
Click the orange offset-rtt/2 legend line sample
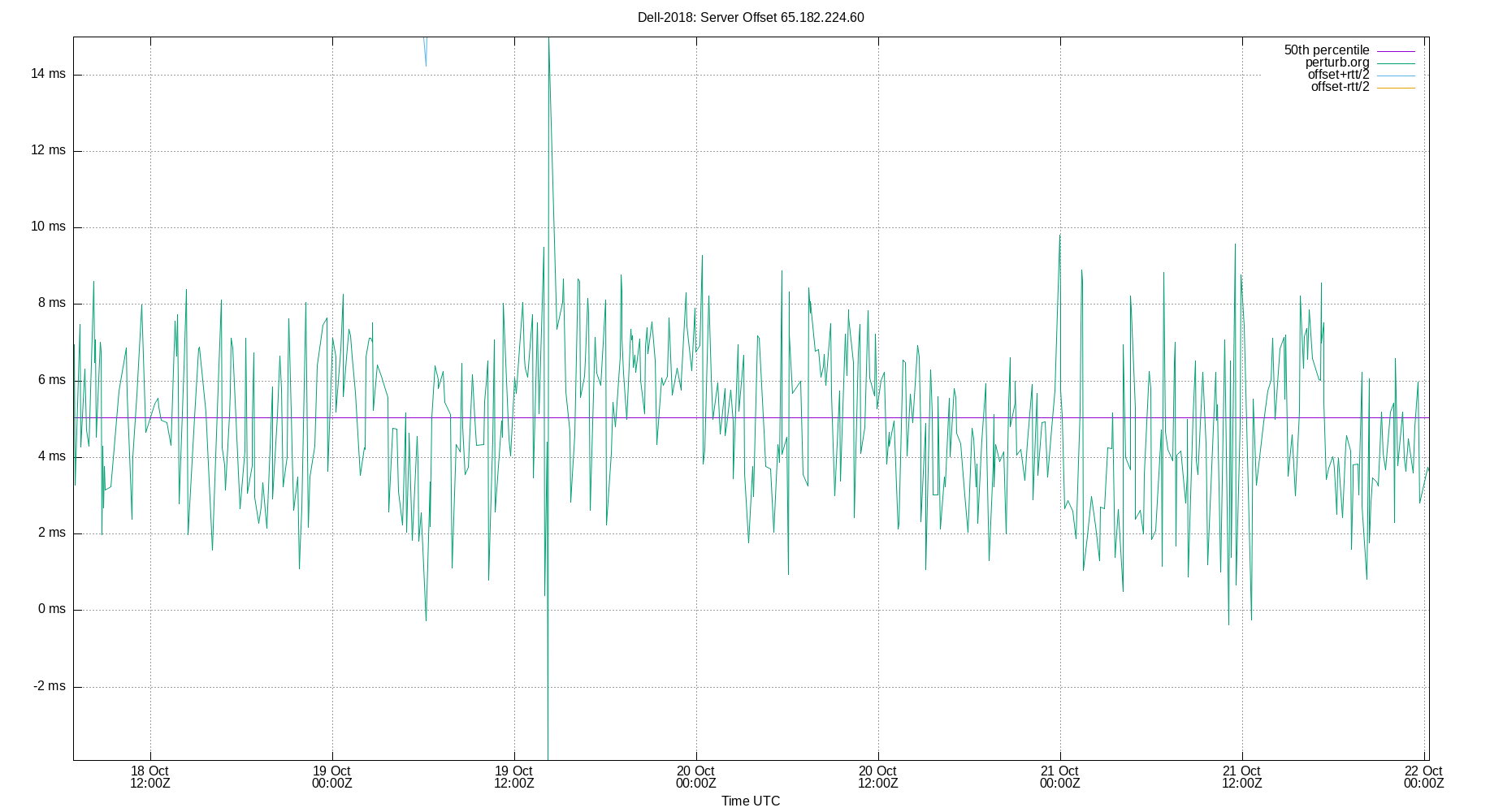1396,88
